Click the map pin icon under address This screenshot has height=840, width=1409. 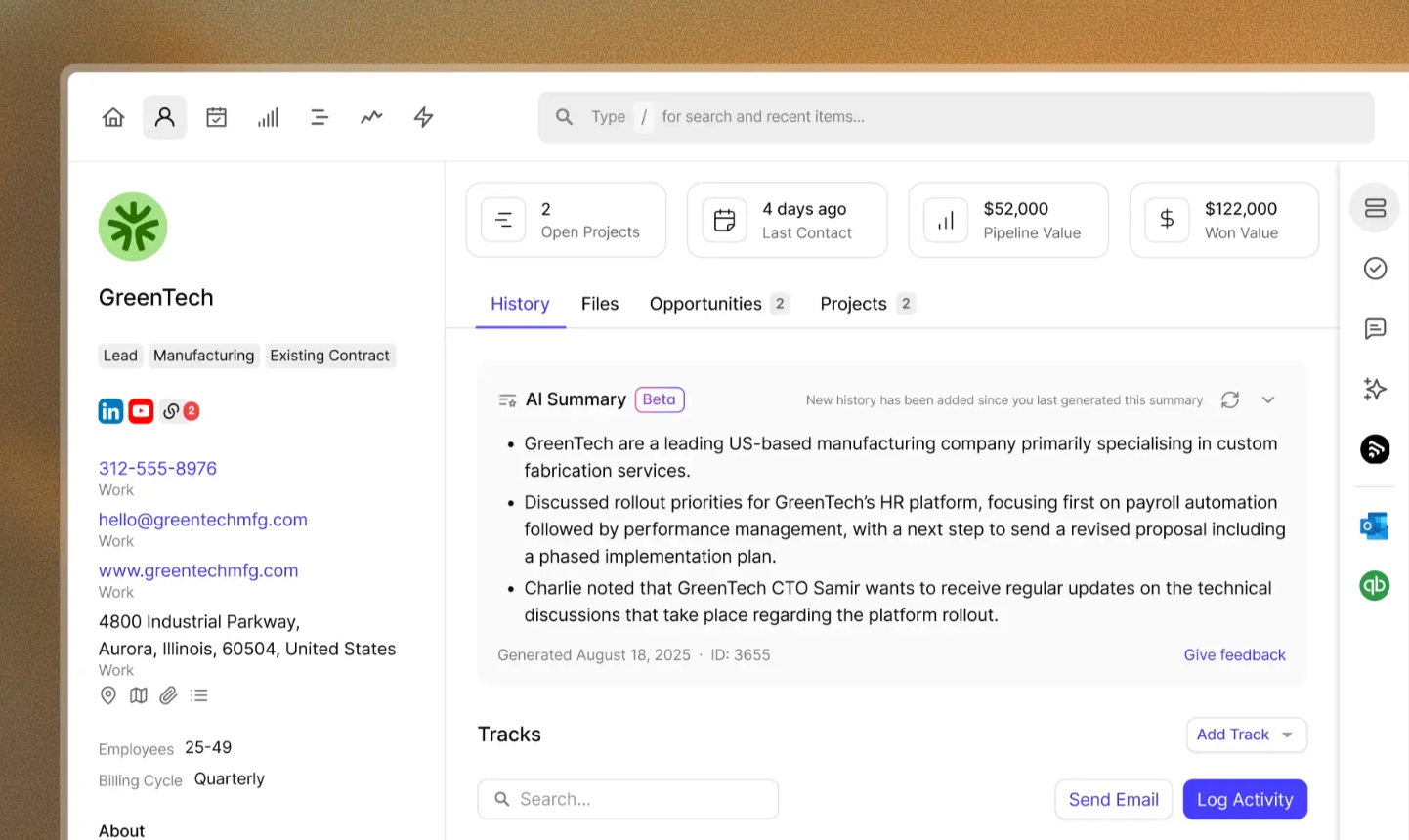point(108,695)
